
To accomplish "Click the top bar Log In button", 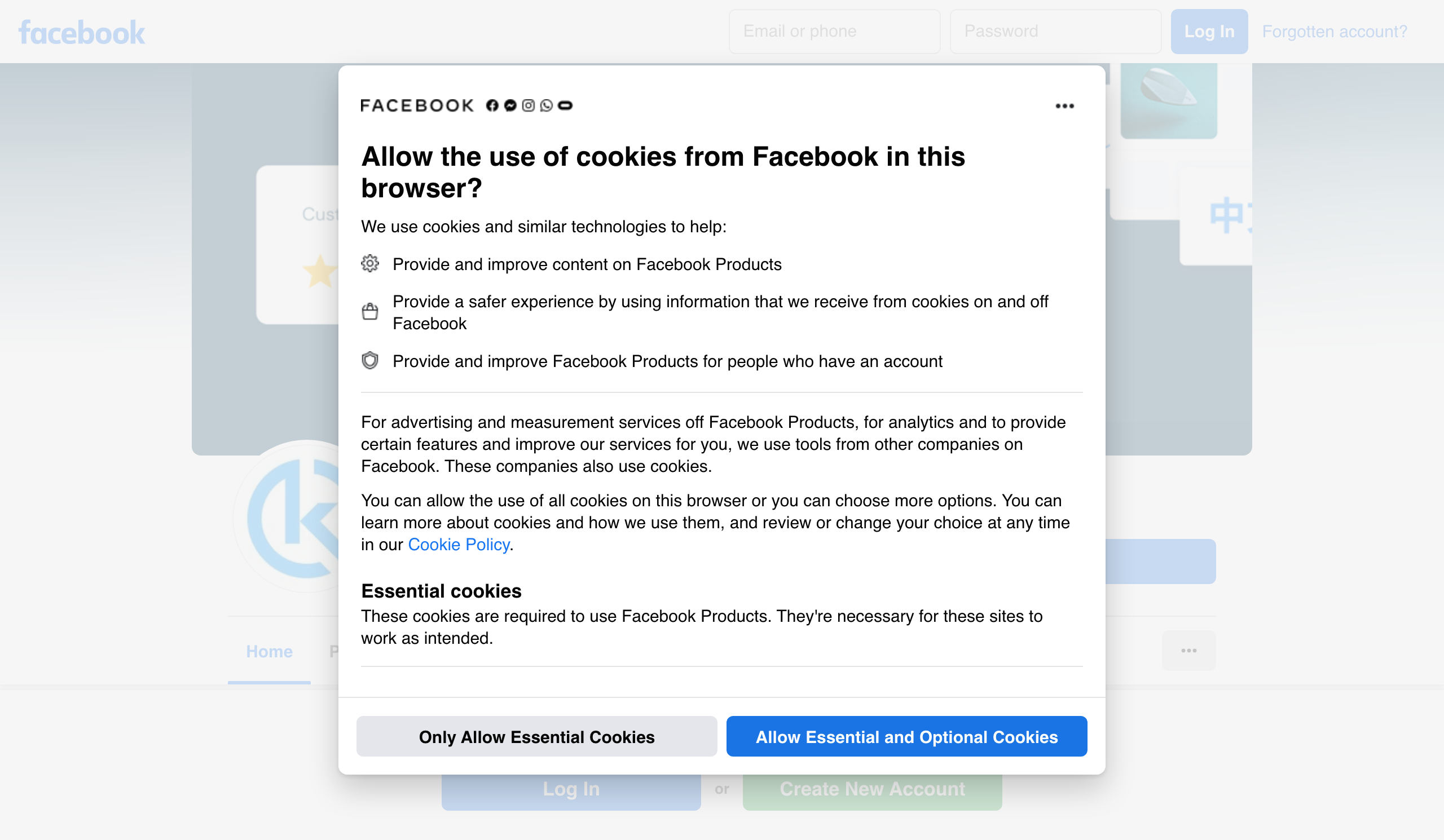I will 1209,31.
